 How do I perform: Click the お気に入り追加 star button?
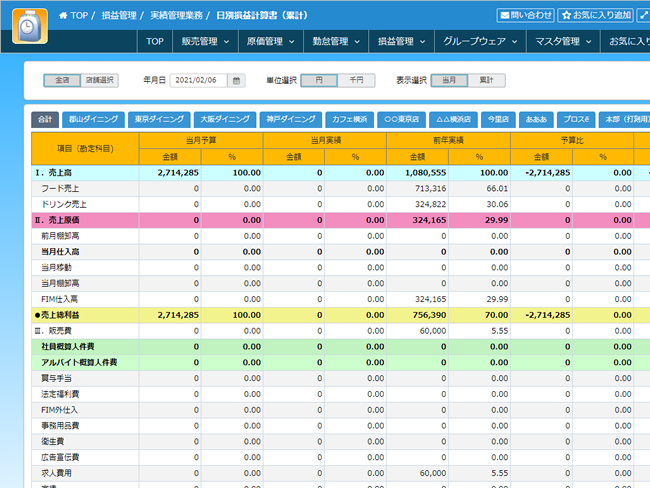coord(595,15)
